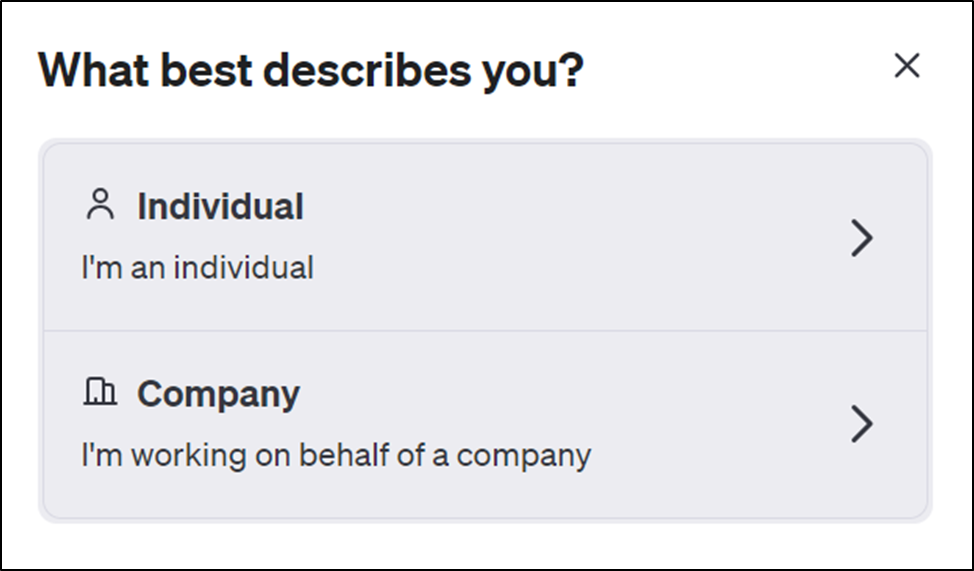The width and height of the screenshot is (974, 571).
Task: Close the 'What best describes you?' dialog
Action: pos(906,65)
